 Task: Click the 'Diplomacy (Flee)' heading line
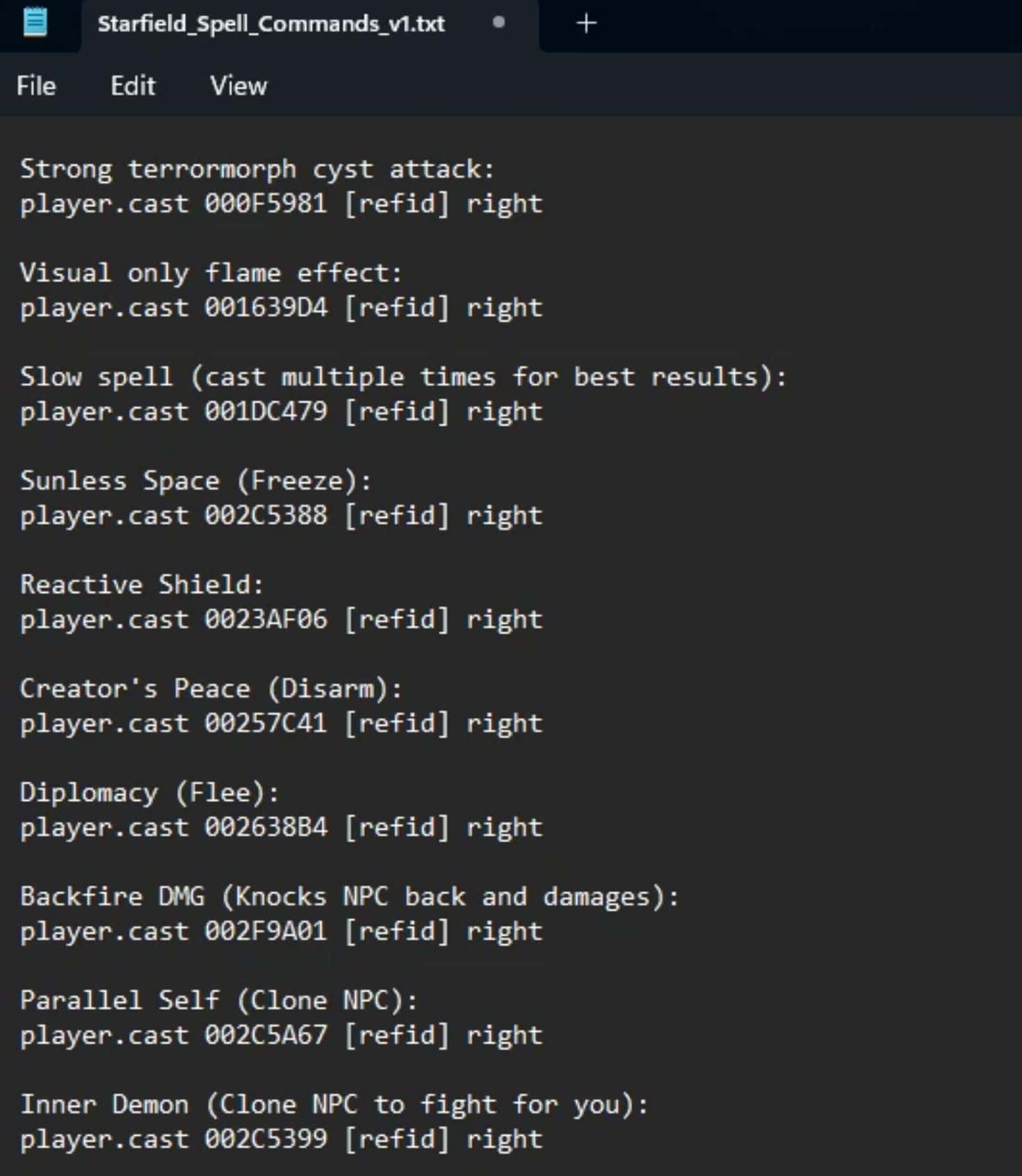click(149, 792)
